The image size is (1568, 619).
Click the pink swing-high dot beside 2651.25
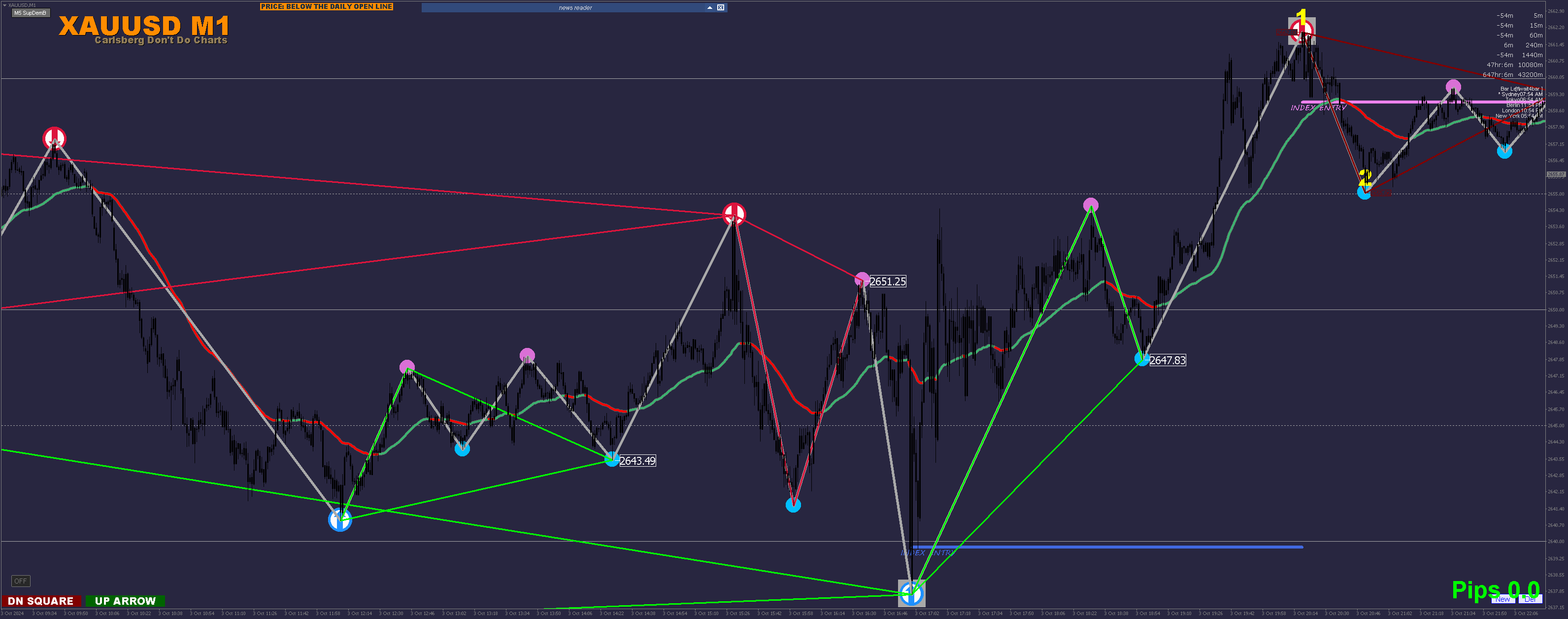(x=862, y=279)
